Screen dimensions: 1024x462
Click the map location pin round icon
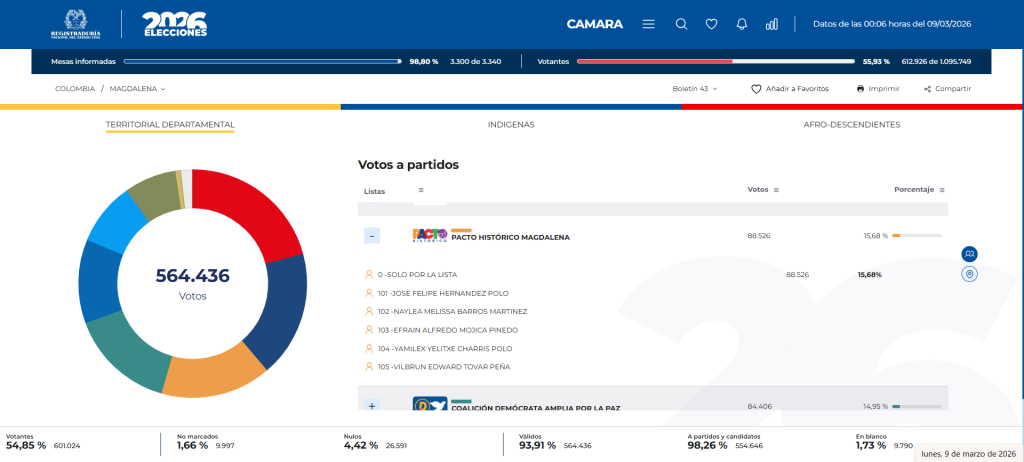[969, 274]
